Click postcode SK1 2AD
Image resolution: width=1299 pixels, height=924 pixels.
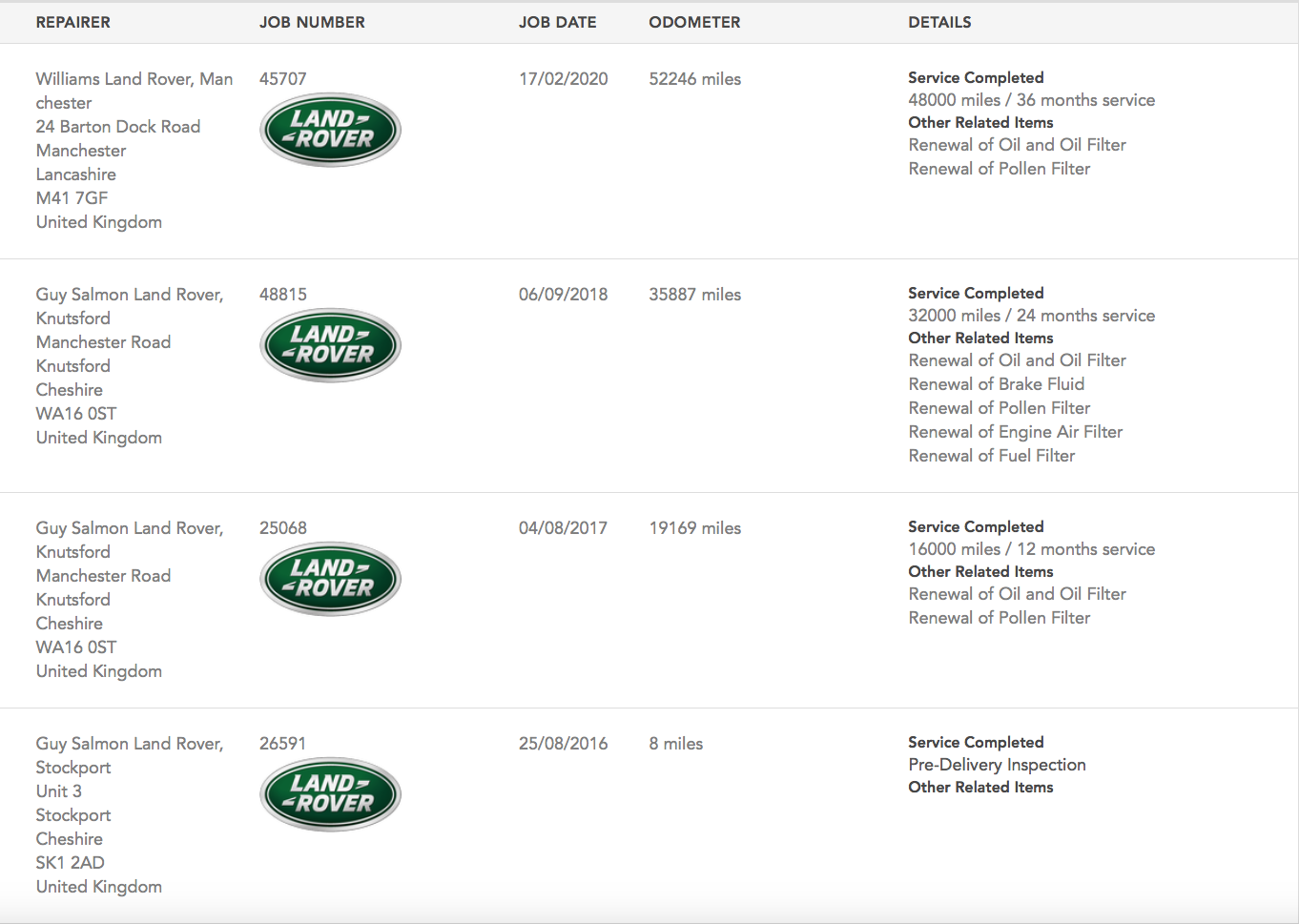(71, 863)
